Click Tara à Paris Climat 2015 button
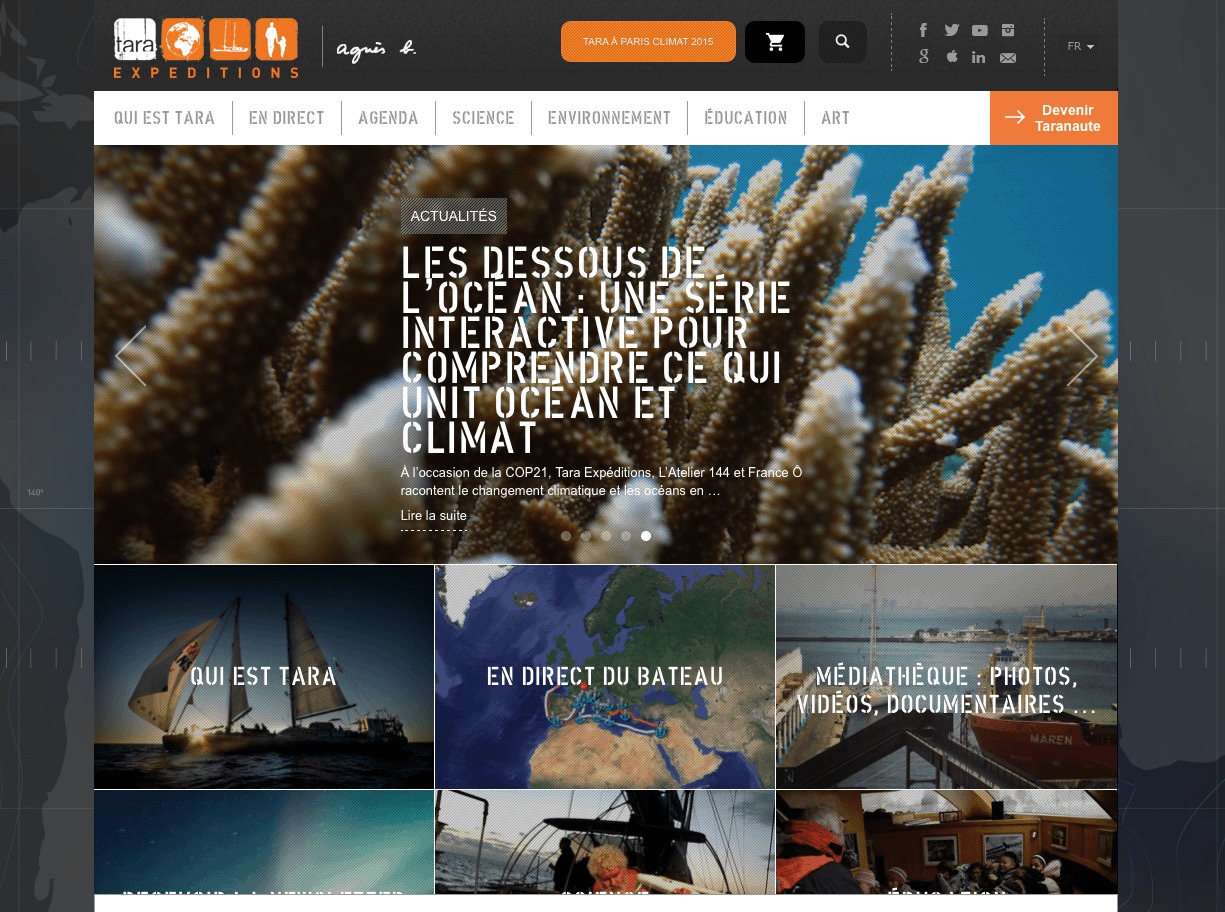The image size is (1225, 912). (648, 42)
